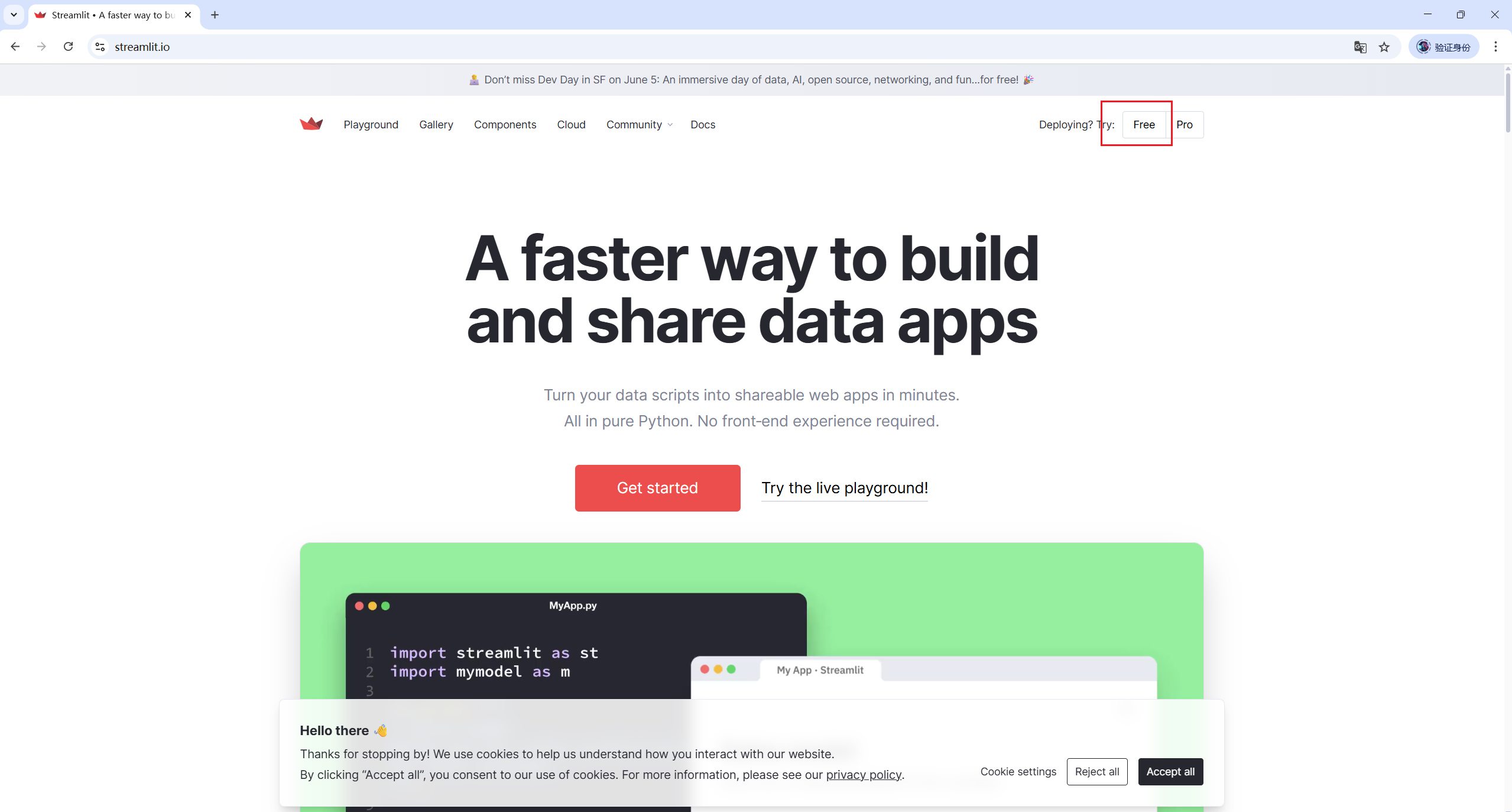
Task: Open the Playground nav link
Action: coord(371,125)
